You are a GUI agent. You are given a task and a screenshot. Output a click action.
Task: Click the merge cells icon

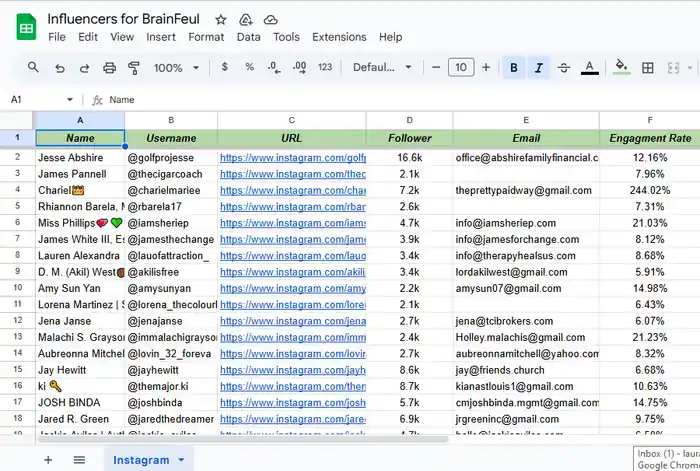(x=674, y=68)
